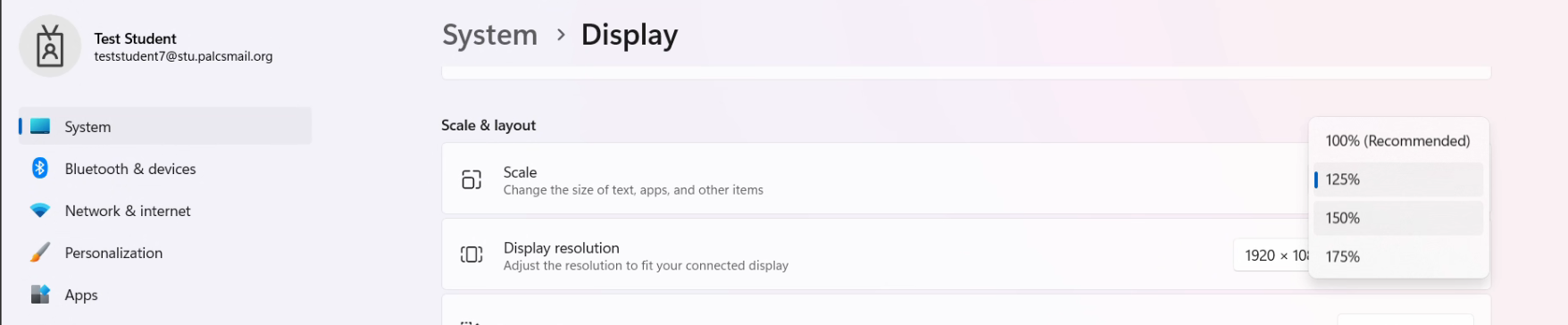
Task: Open the 1920 × 1080 resolution dropdown
Action: tap(1272, 255)
